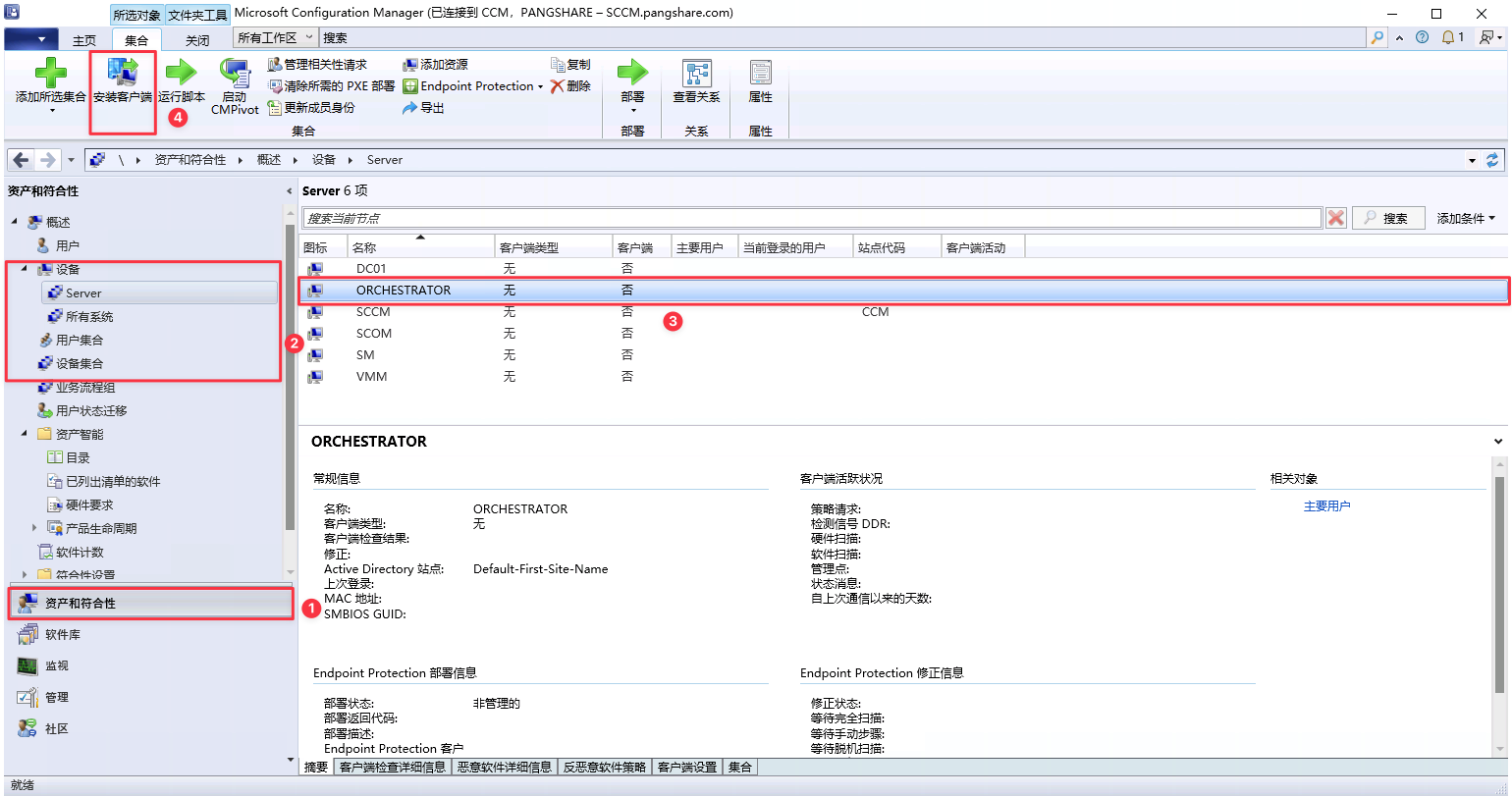Collapse the 资产智能 folder node
1512x797 pixels.
[24, 434]
